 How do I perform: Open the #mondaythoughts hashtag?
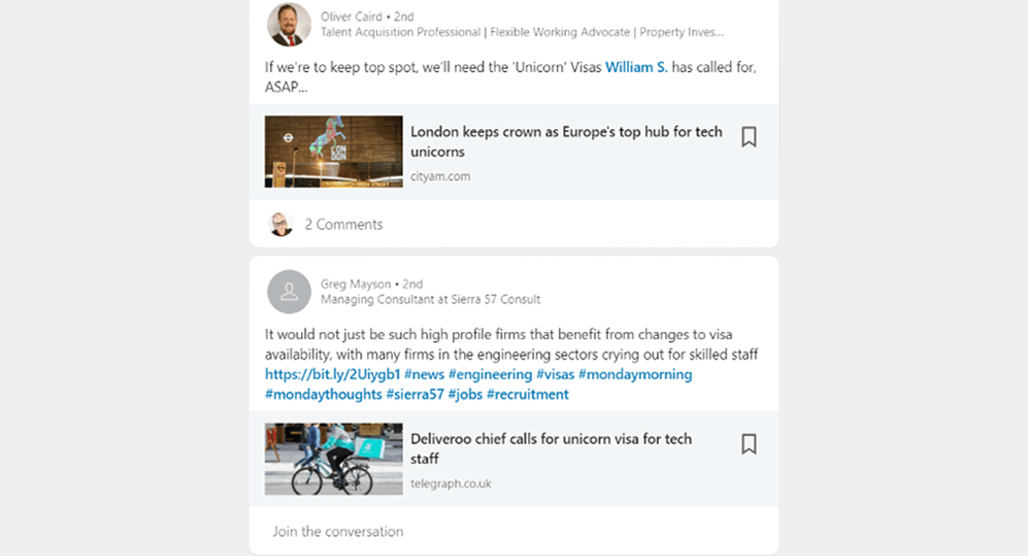pyautogui.click(x=323, y=394)
